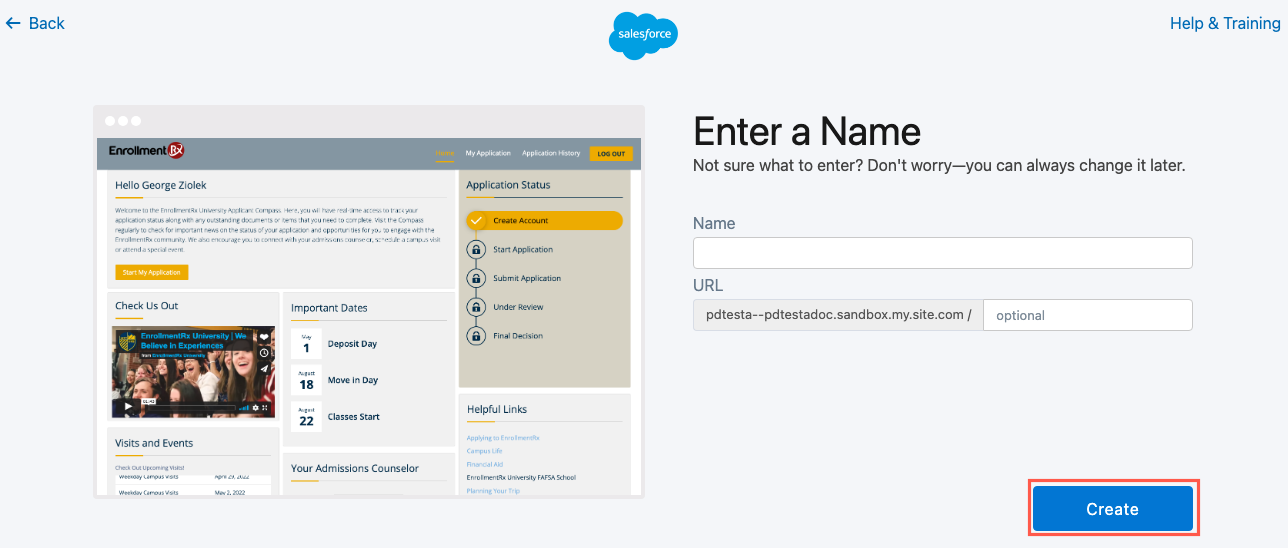Select My Application tab in preview
Screen dimensions: 1288x548
488,153
